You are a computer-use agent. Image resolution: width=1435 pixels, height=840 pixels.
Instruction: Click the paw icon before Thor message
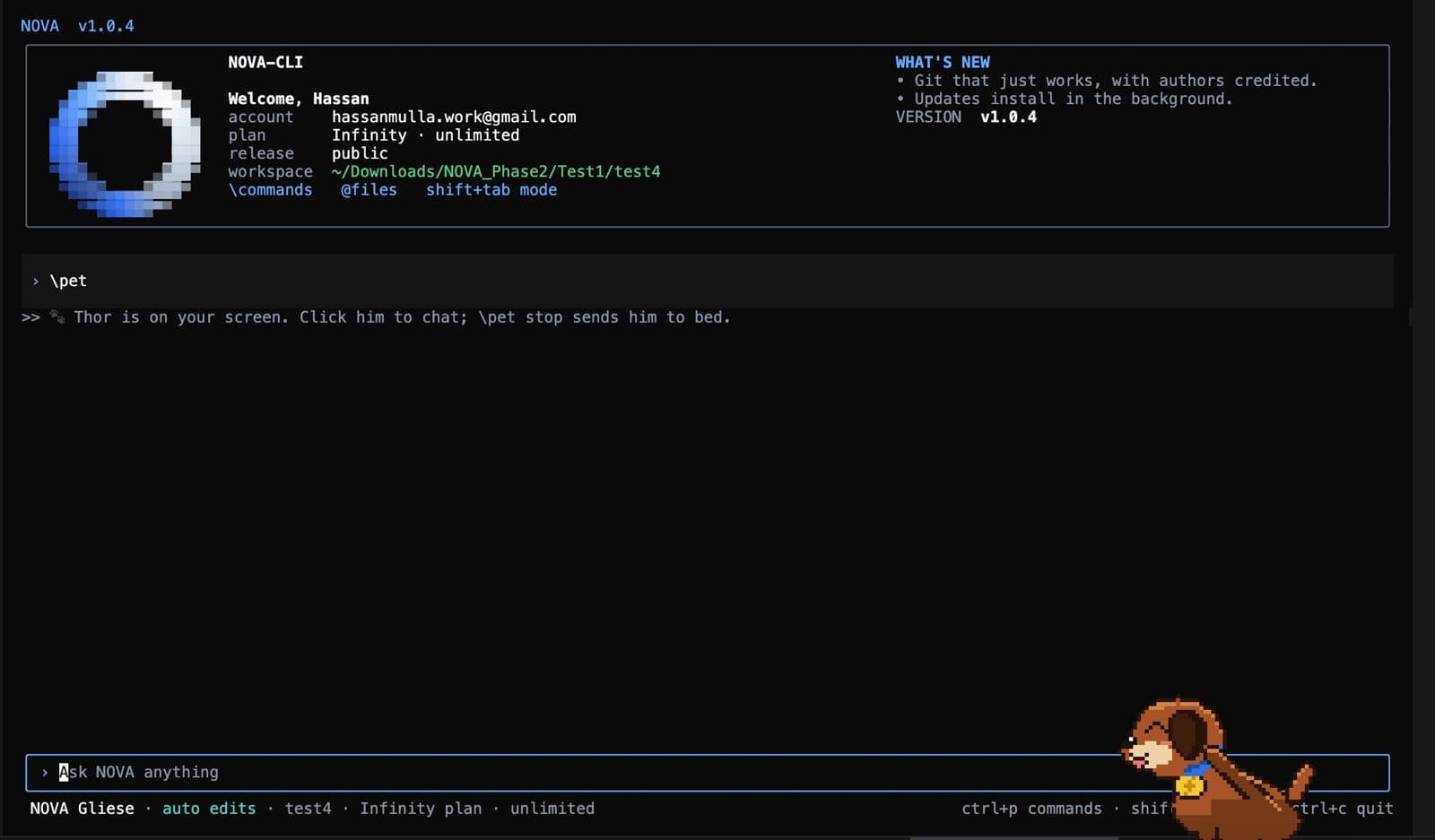coord(57,316)
